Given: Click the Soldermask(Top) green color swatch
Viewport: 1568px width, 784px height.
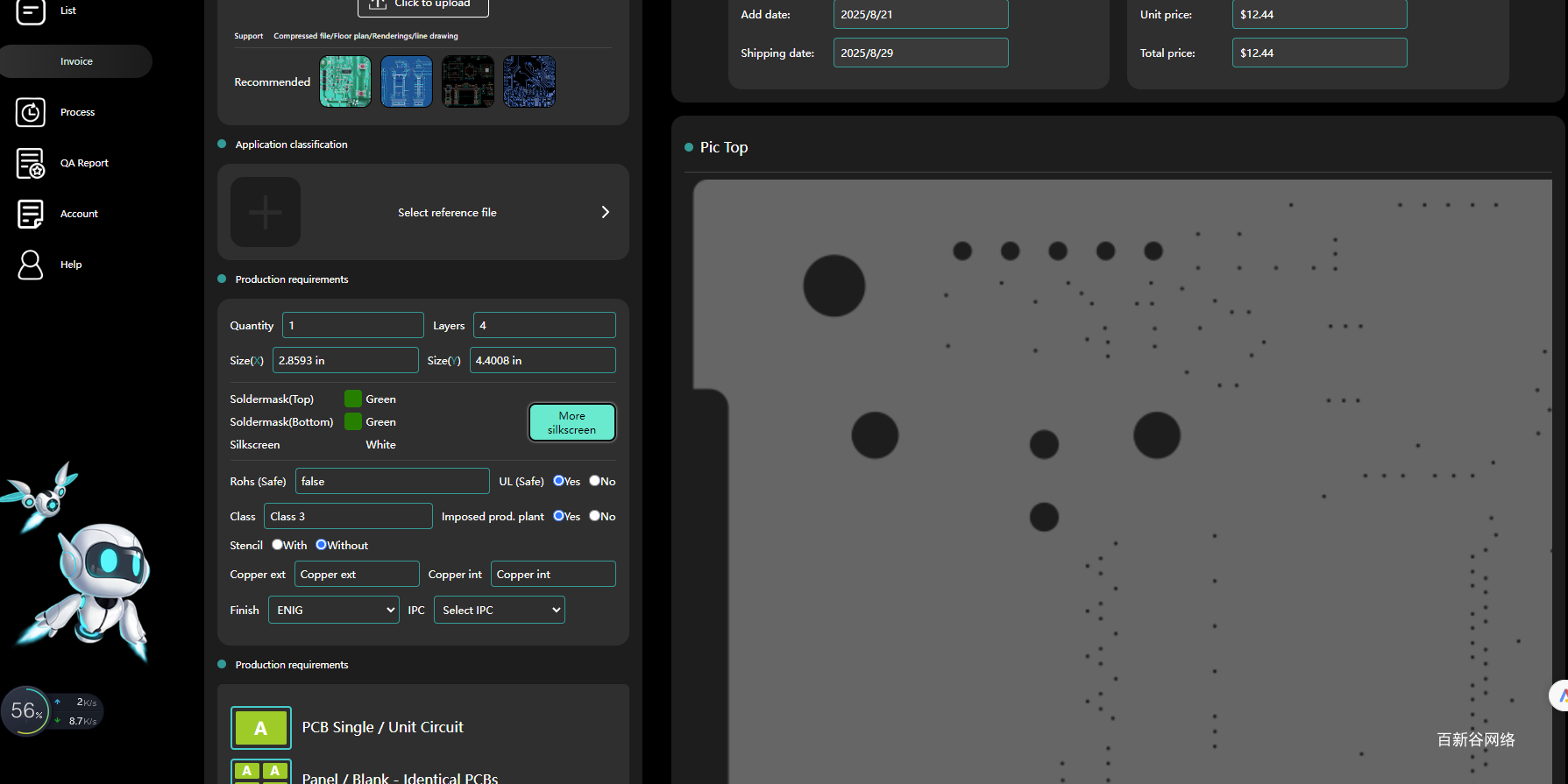Looking at the screenshot, I should click(x=353, y=399).
